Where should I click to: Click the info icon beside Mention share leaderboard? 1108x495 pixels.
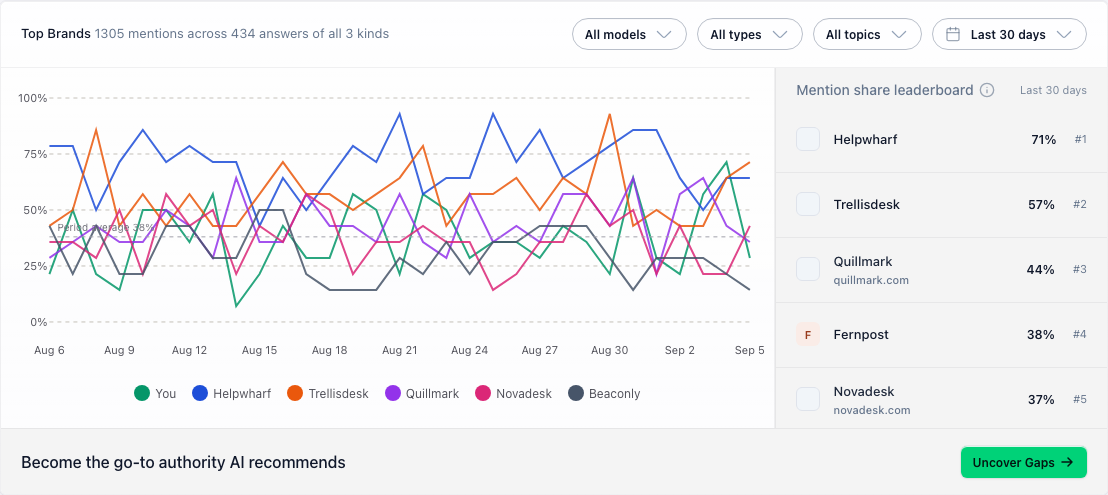(987, 90)
